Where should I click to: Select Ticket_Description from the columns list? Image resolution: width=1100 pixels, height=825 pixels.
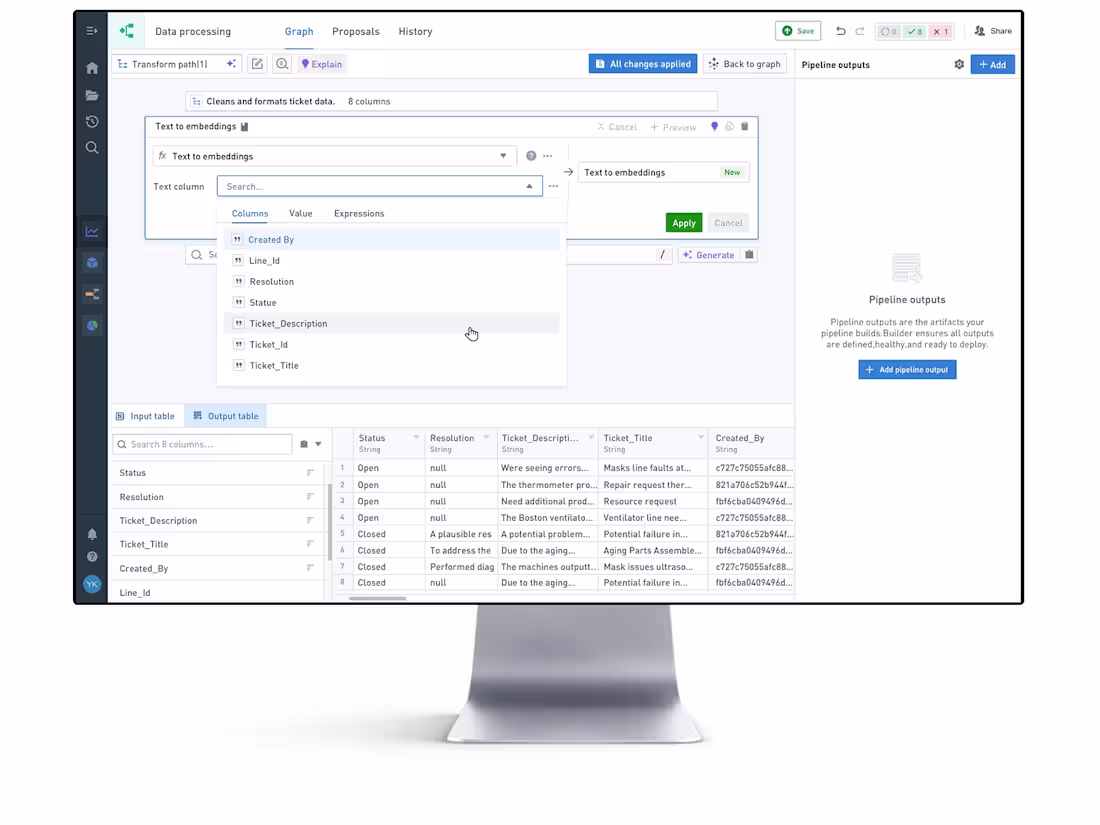288,323
